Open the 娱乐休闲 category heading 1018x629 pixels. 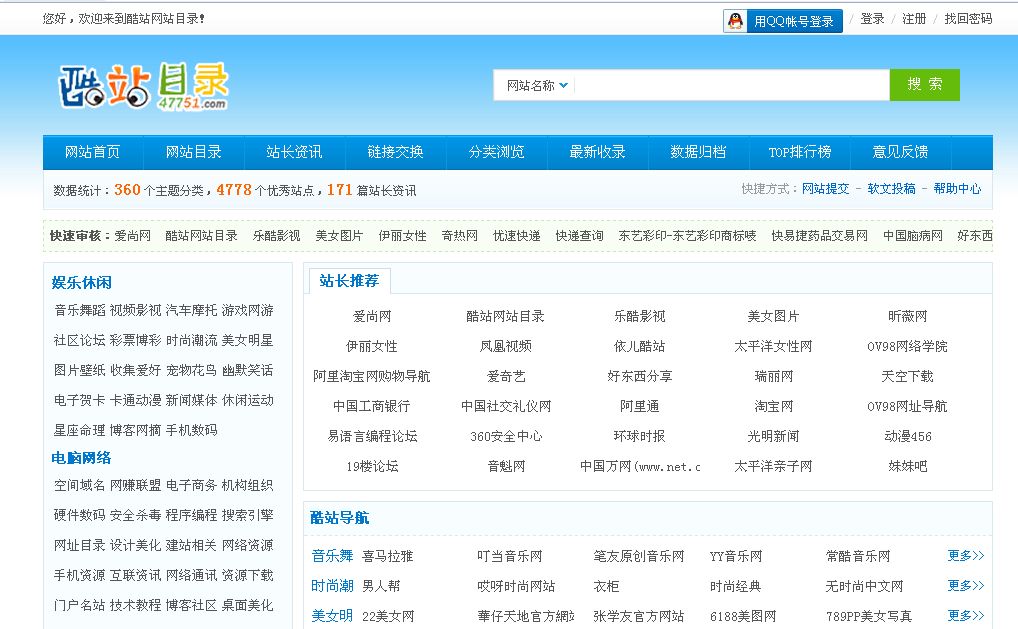tap(82, 282)
